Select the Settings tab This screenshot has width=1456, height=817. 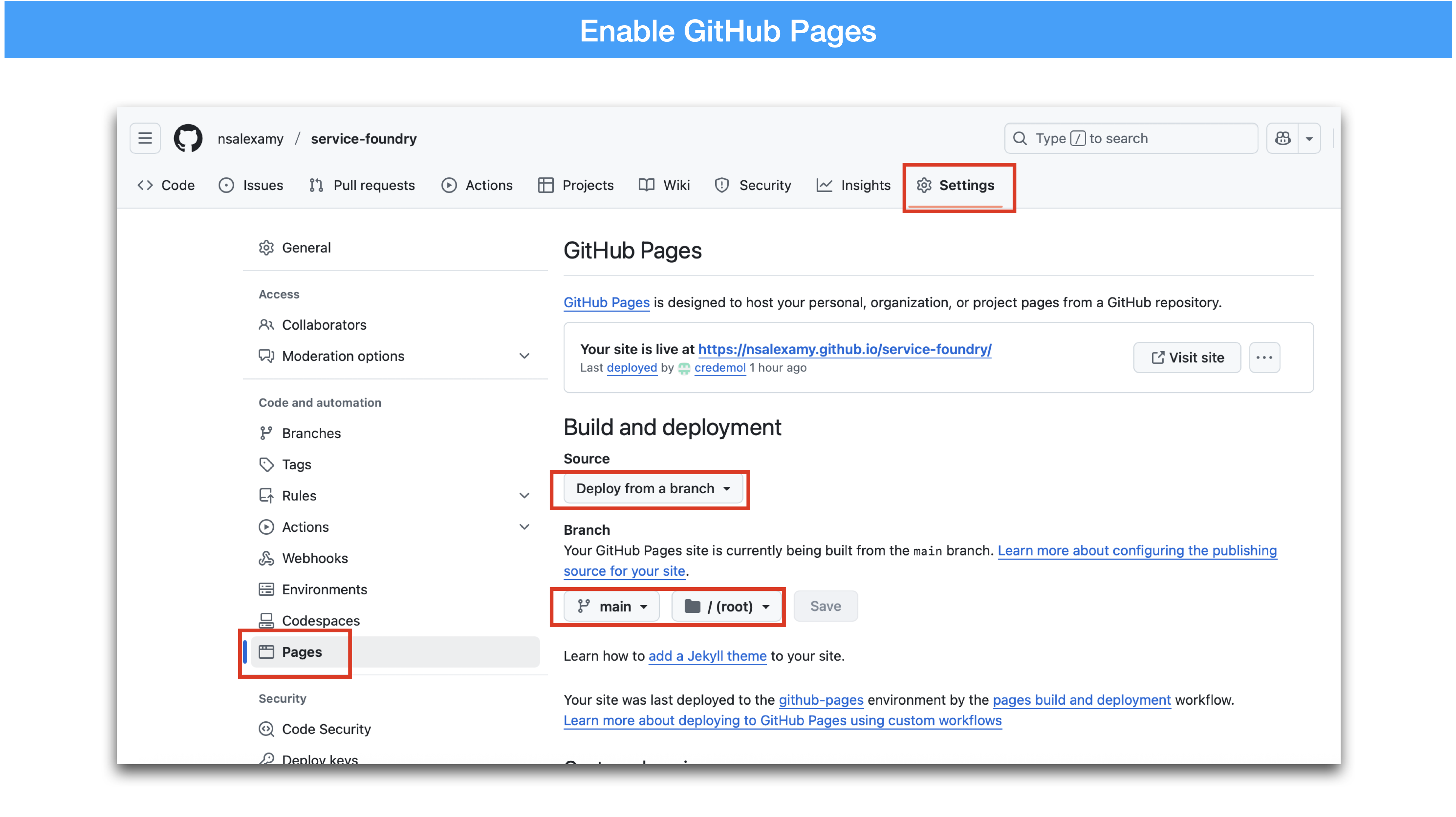pyautogui.click(x=955, y=185)
